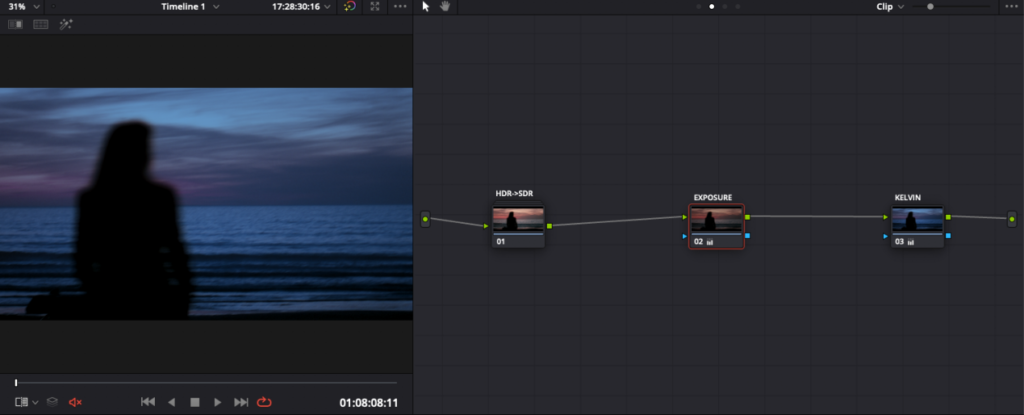Click the viewer jog scrubber bar

click(x=206, y=382)
